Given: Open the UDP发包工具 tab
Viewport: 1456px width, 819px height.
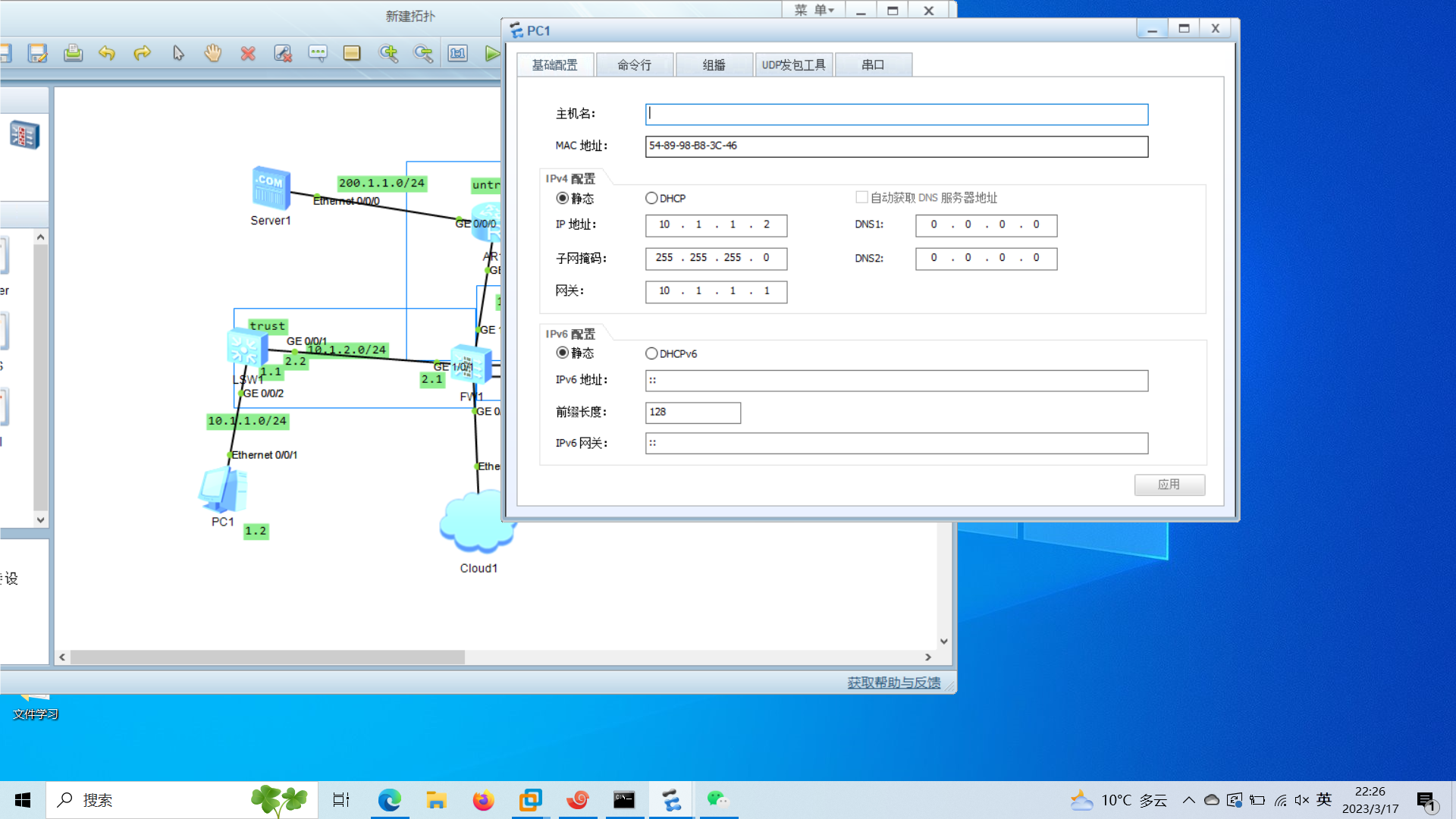Looking at the screenshot, I should 793,65.
